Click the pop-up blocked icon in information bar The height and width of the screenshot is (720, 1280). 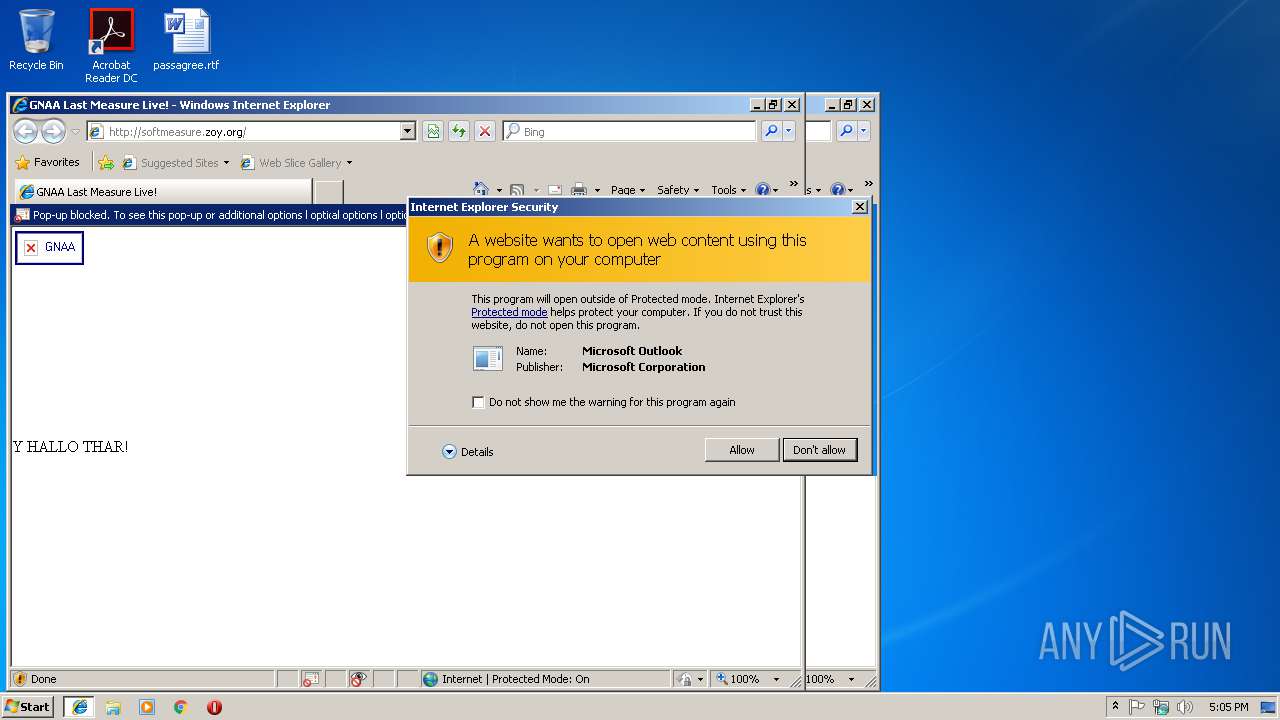click(x=22, y=215)
